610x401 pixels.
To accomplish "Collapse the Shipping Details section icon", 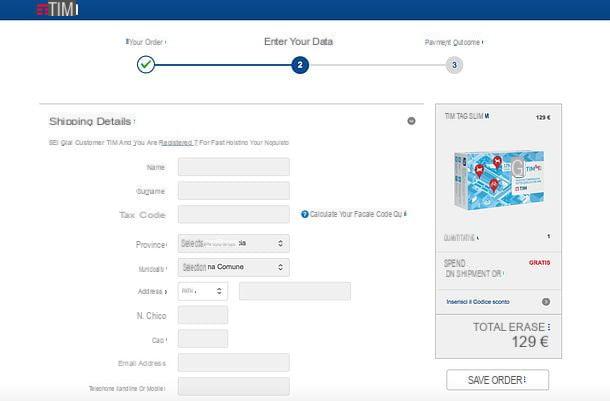I will tap(411, 121).
